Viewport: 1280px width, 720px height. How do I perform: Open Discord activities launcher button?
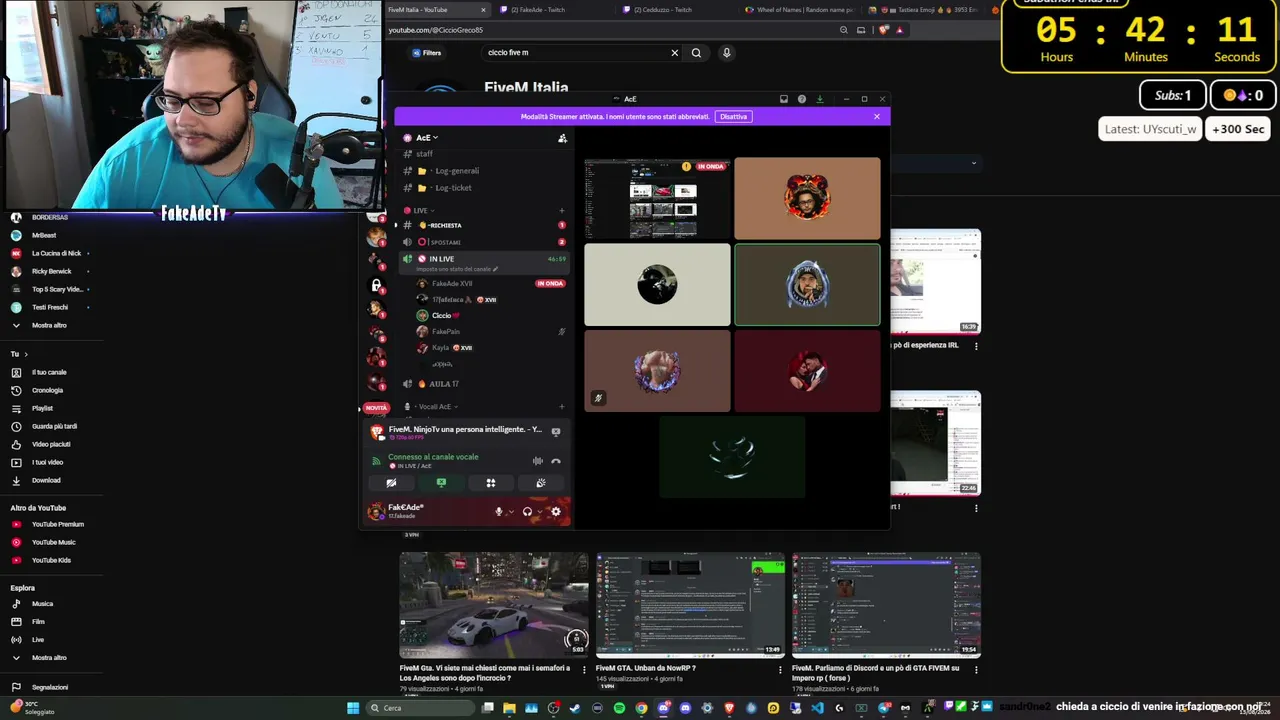(x=491, y=483)
